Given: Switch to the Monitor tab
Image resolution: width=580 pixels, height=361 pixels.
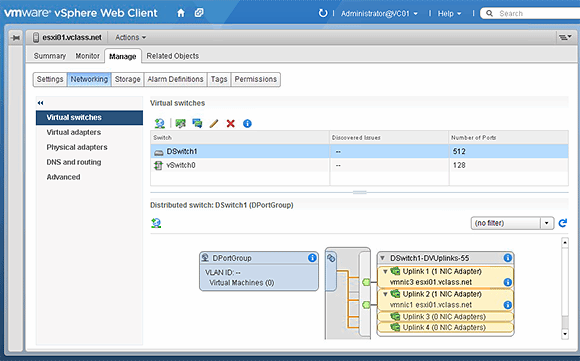Looking at the screenshot, I should pos(88,56).
